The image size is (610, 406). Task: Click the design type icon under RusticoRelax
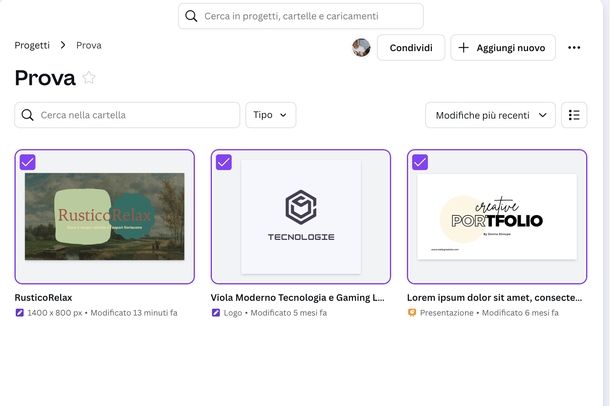pyautogui.click(x=19, y=313)
